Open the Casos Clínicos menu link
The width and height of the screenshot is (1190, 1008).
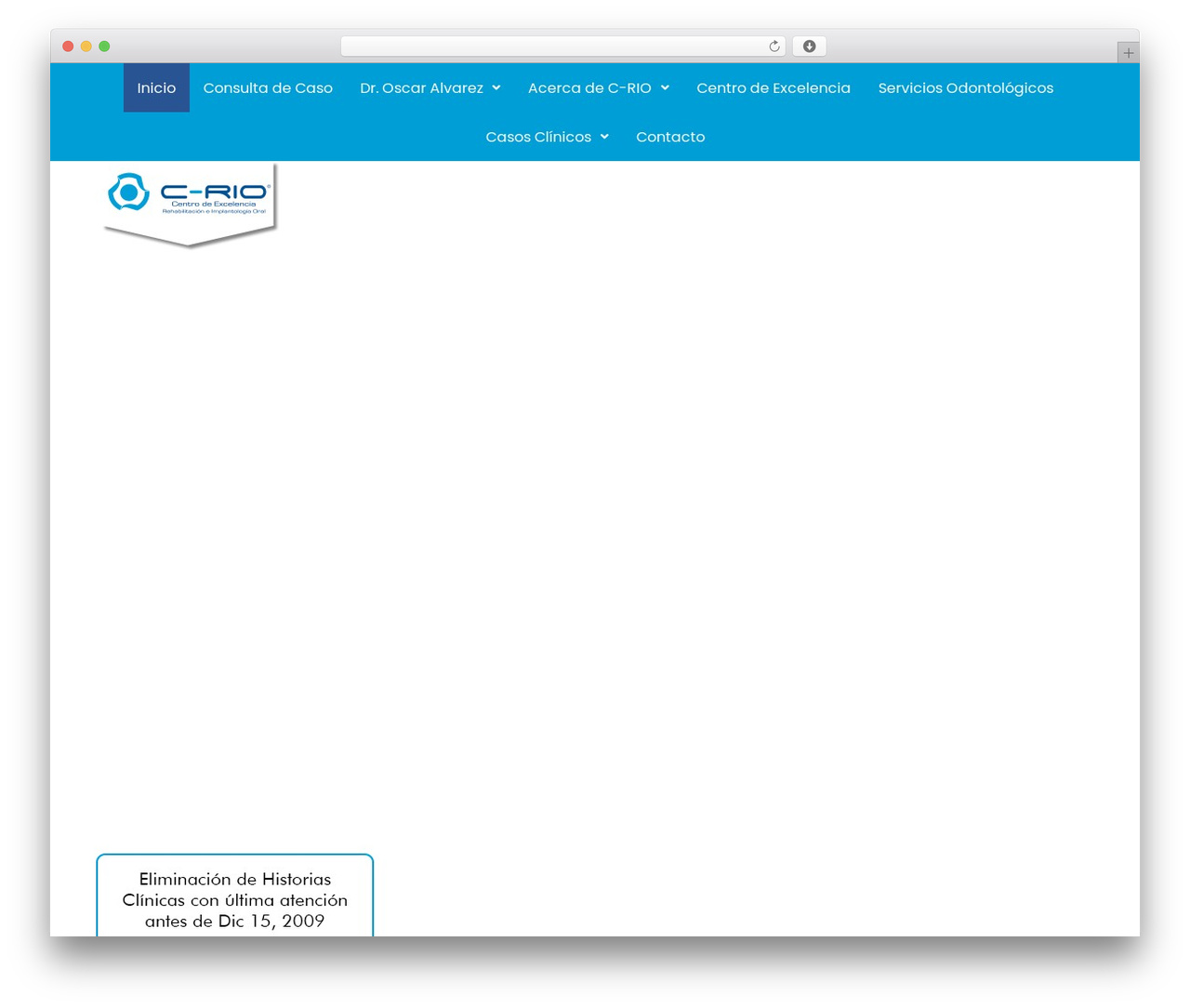(538, 137)
